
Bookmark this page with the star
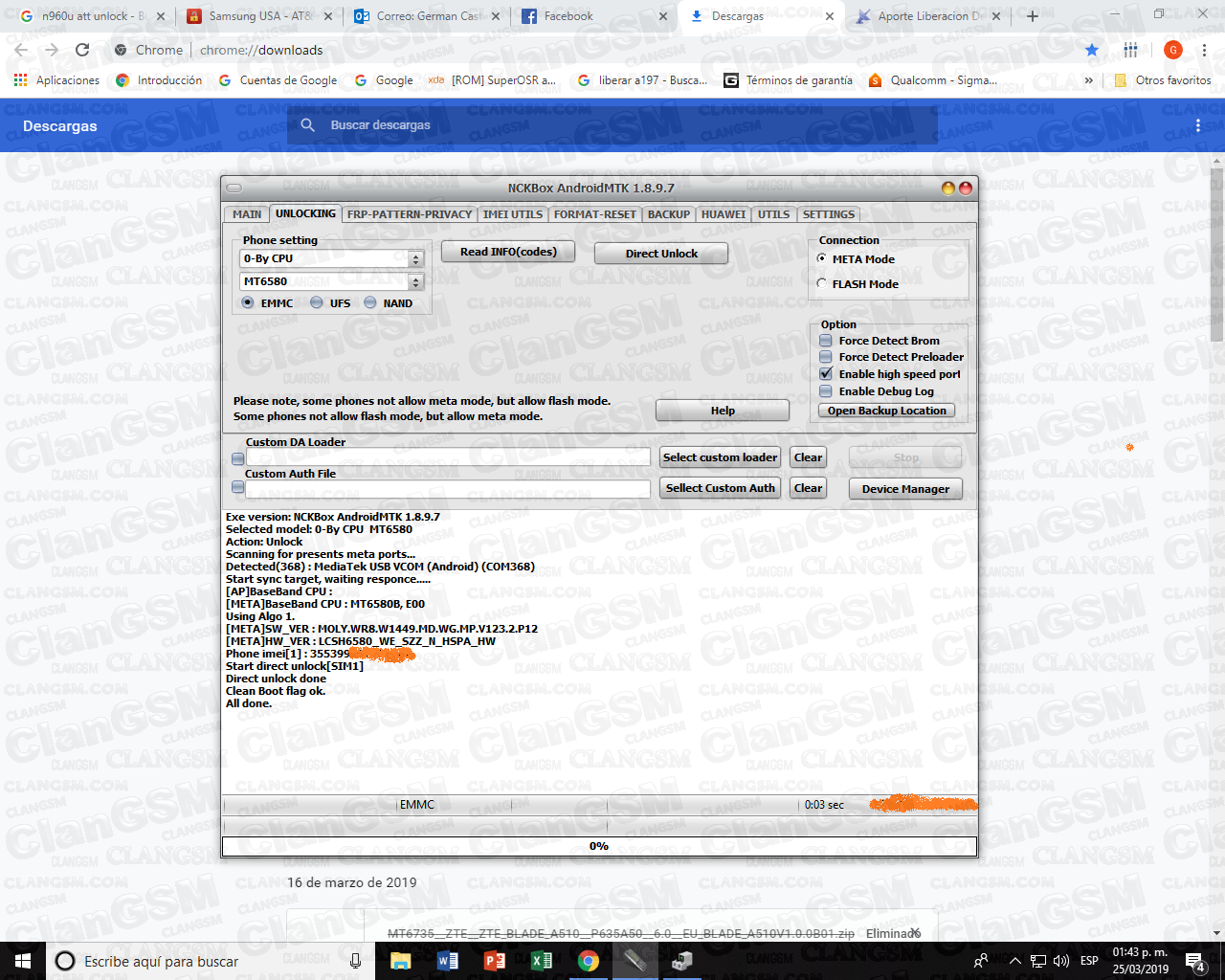click(x=1092, y=50)
